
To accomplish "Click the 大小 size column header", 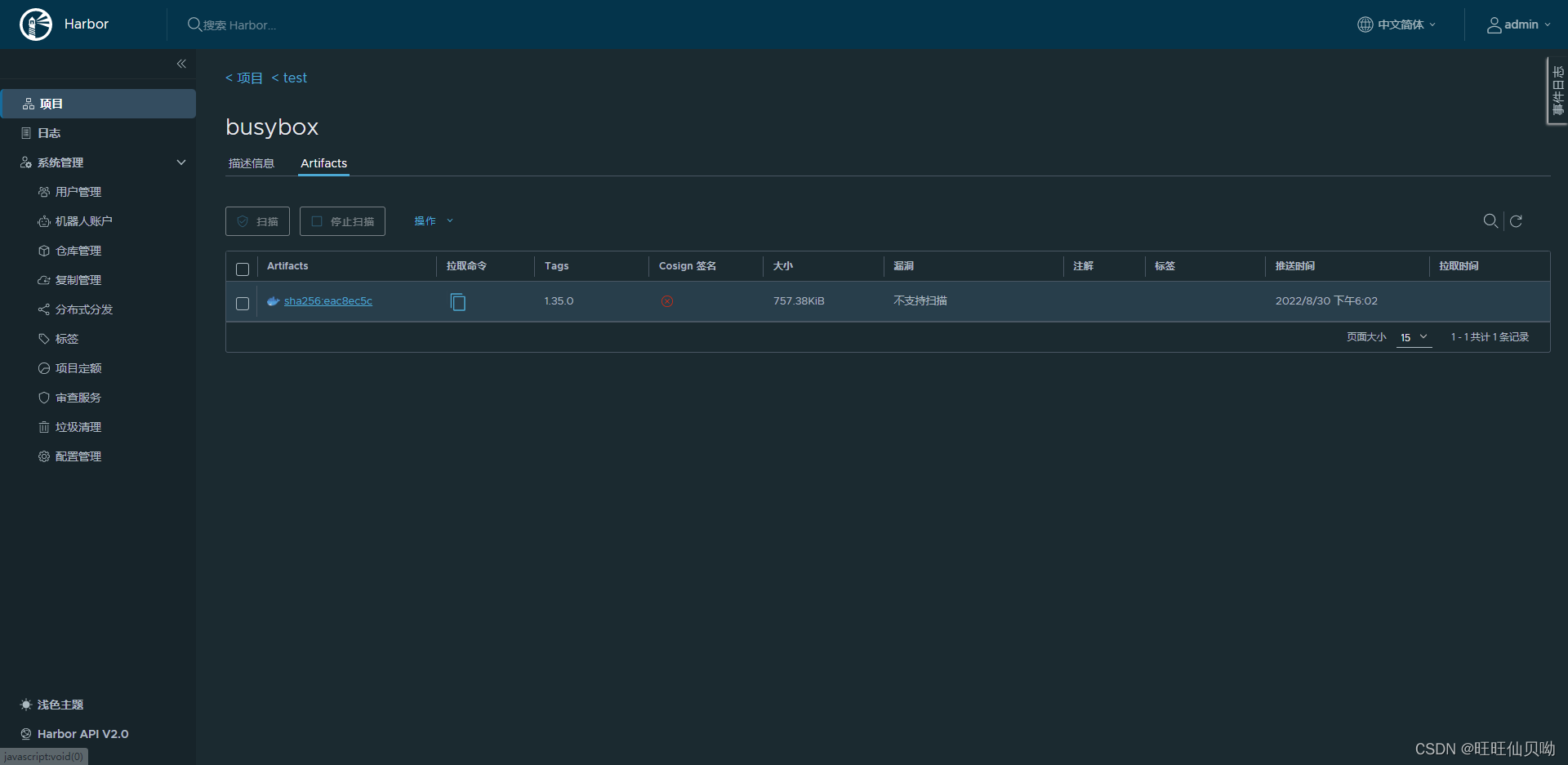I will pyautogui.click(x=783, y=266).
